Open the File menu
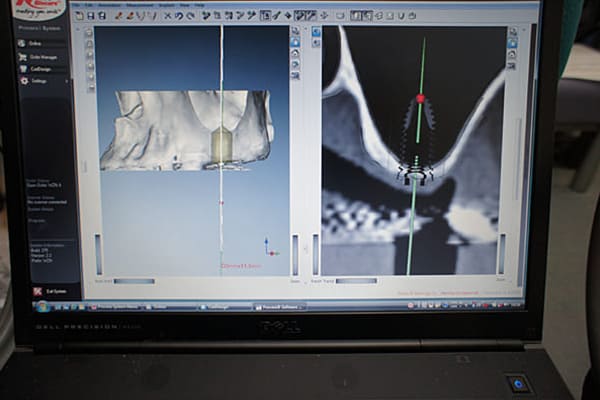Screen dimensions: 600x400 coord(77,4)
